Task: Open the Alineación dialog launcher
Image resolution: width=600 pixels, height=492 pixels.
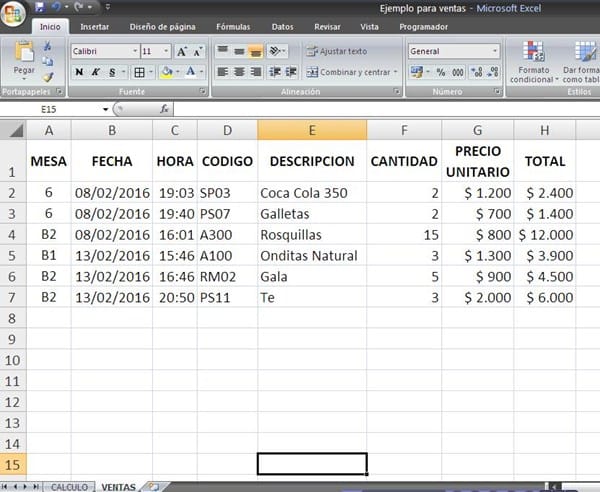Action: pyautogui.click(x=397, y=91)
